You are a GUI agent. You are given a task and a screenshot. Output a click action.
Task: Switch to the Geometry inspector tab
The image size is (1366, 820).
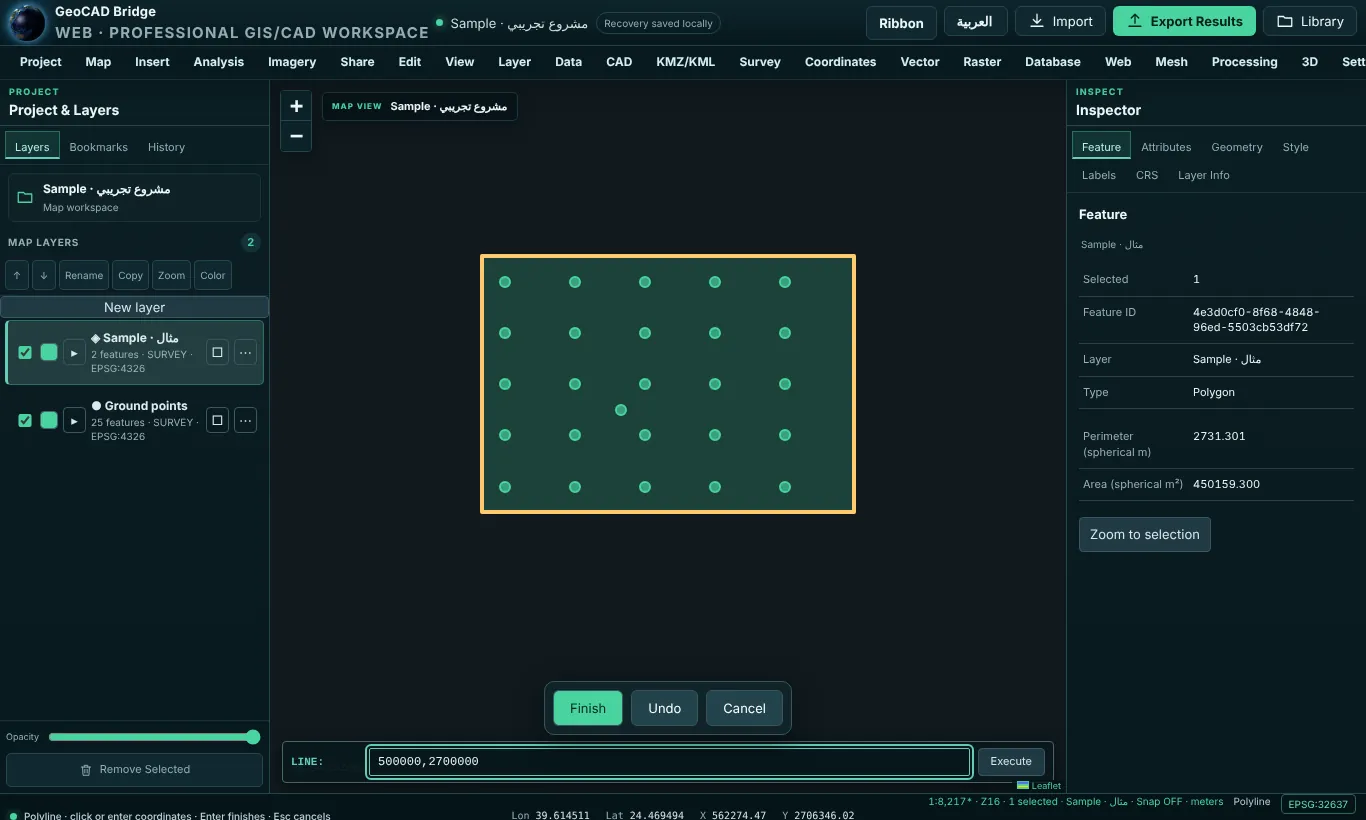tap(1237, 147)
